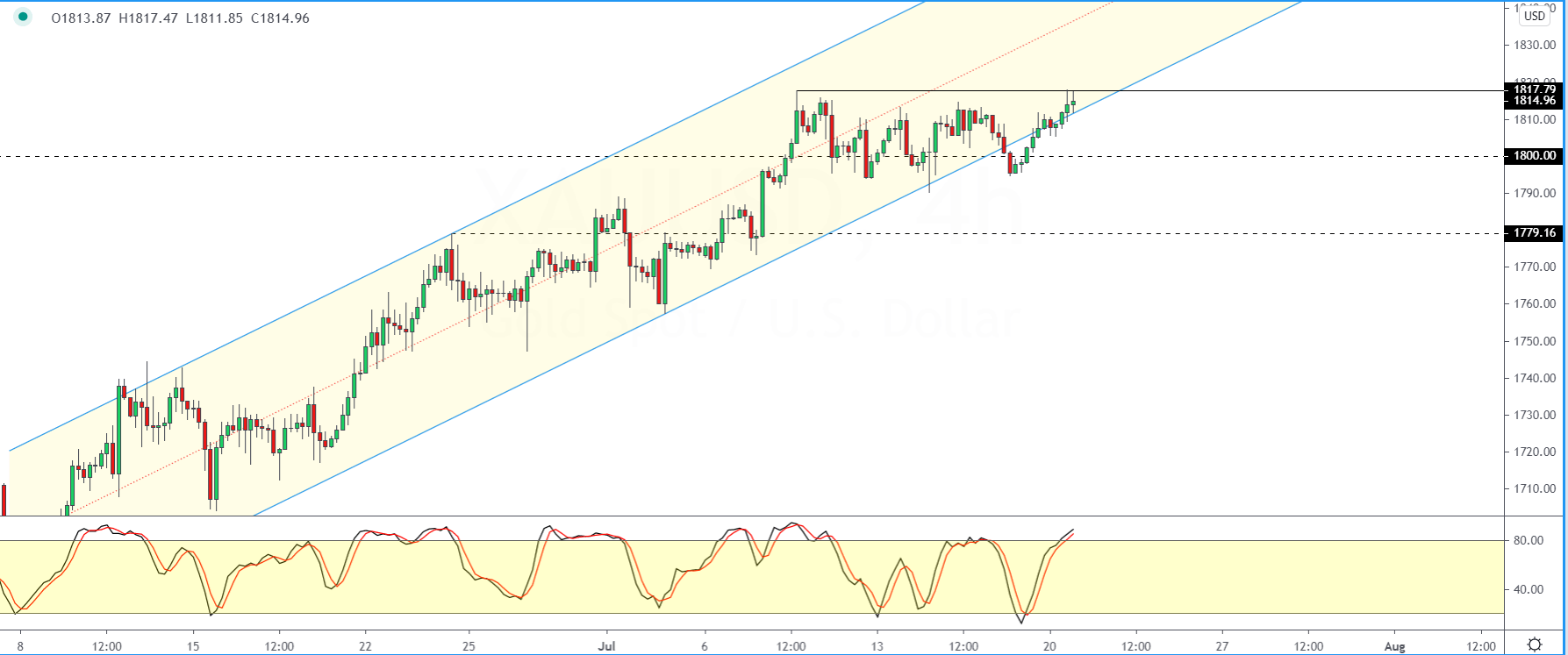Select the close value C1814.96
The width and height of the screenshot is (1568, 655).
(x=280, y=18)
